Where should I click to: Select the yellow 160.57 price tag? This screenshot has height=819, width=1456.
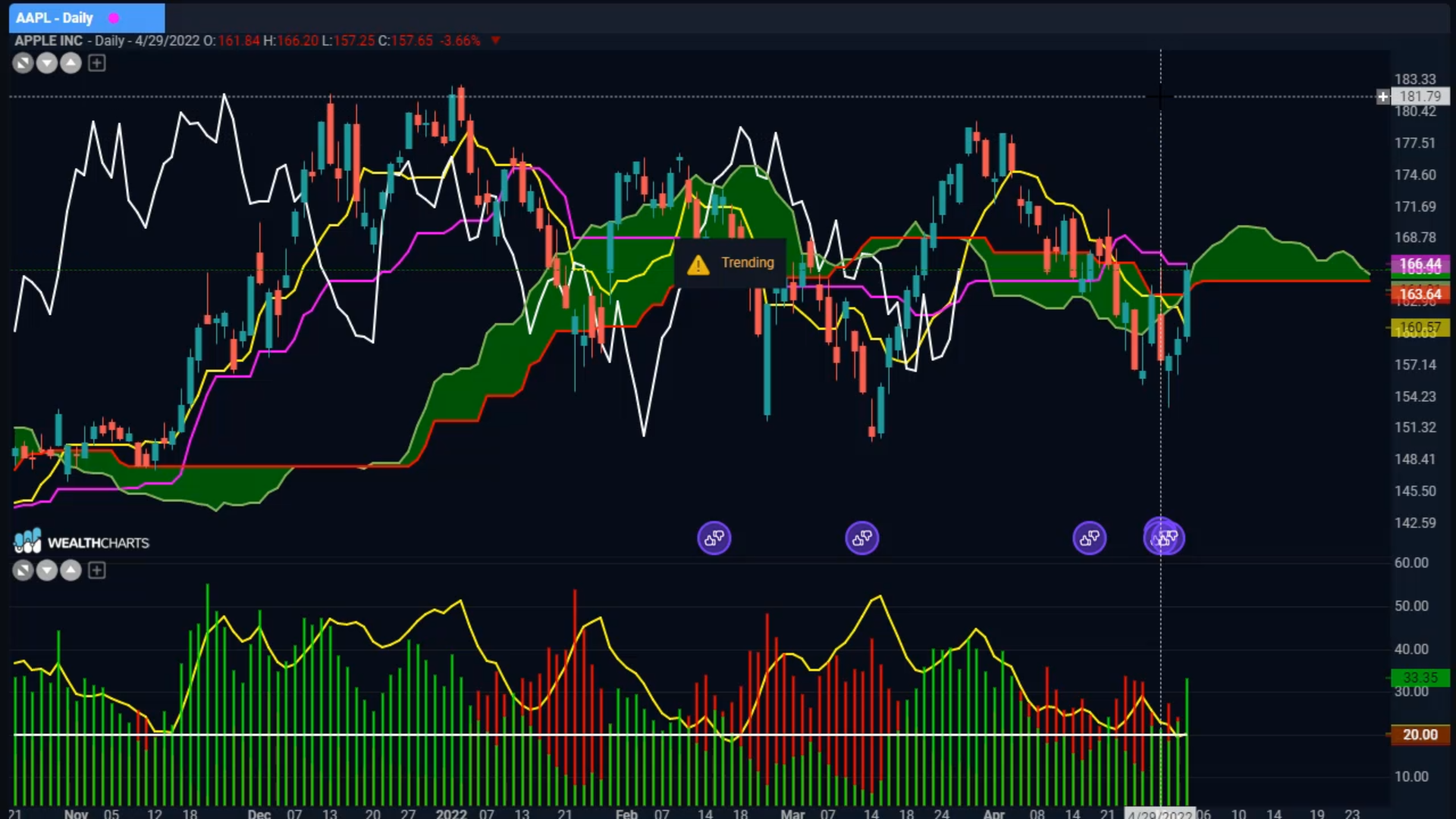point(1420,328)
